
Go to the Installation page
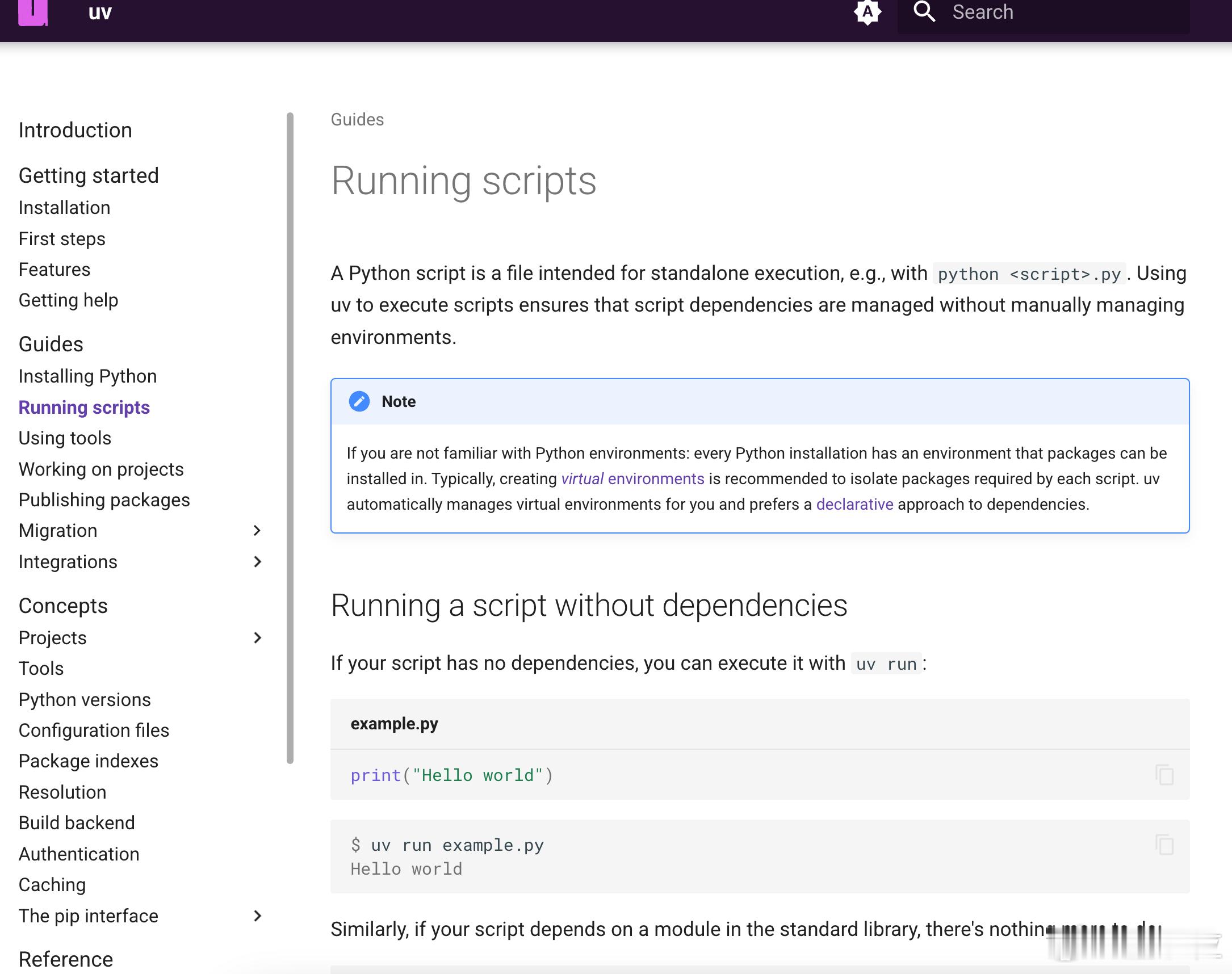point(65,208)
